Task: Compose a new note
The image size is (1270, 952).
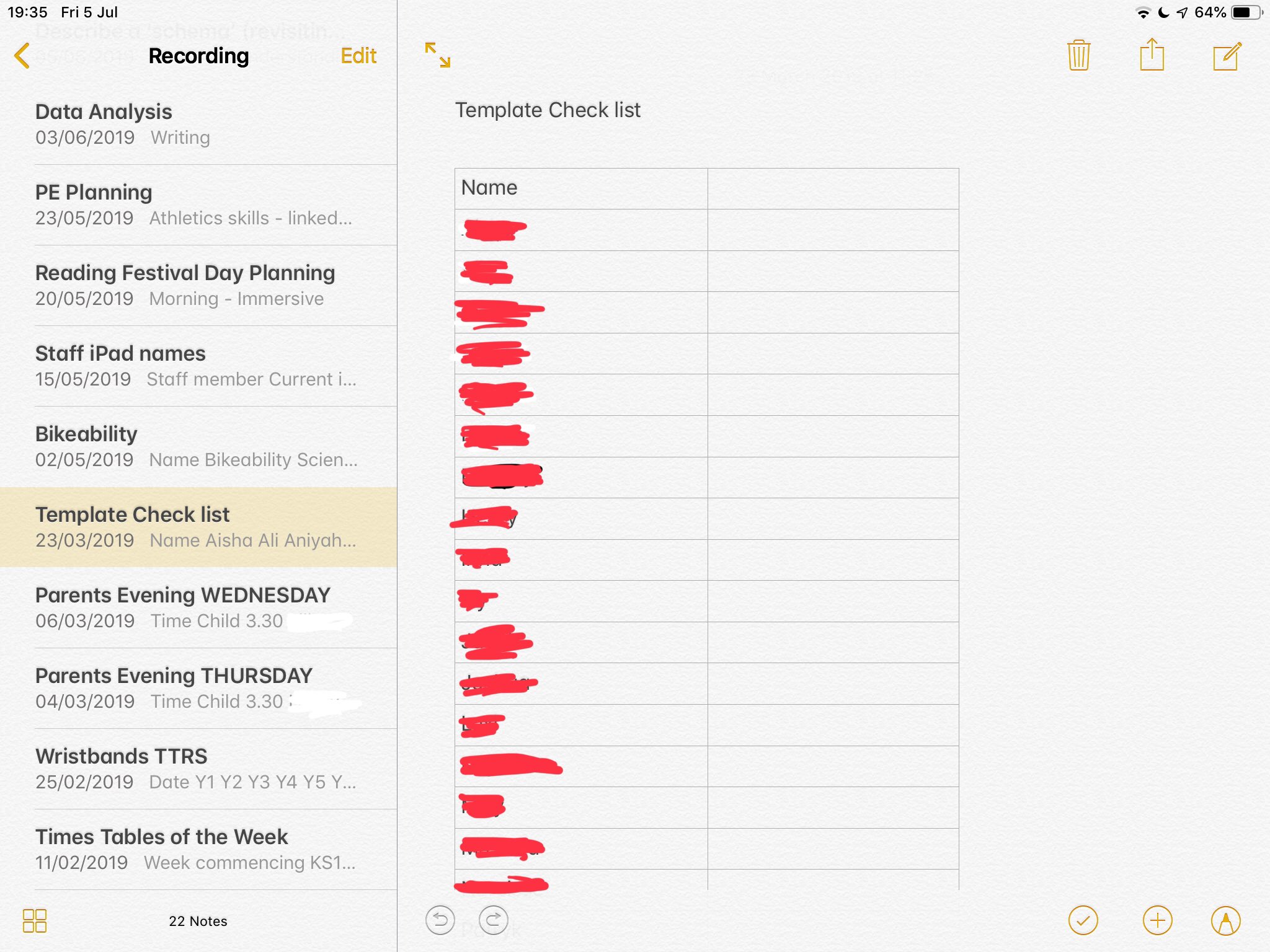Action: tap(1227, 56)
